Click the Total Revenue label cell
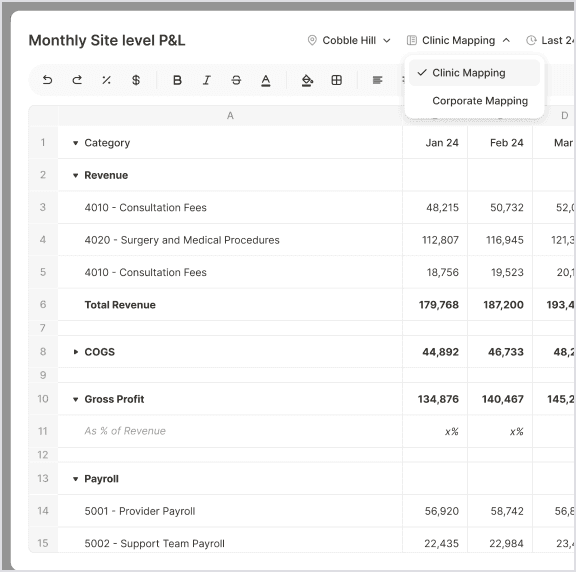The width and height of the screenshot is (576, 572). point(230,305)
